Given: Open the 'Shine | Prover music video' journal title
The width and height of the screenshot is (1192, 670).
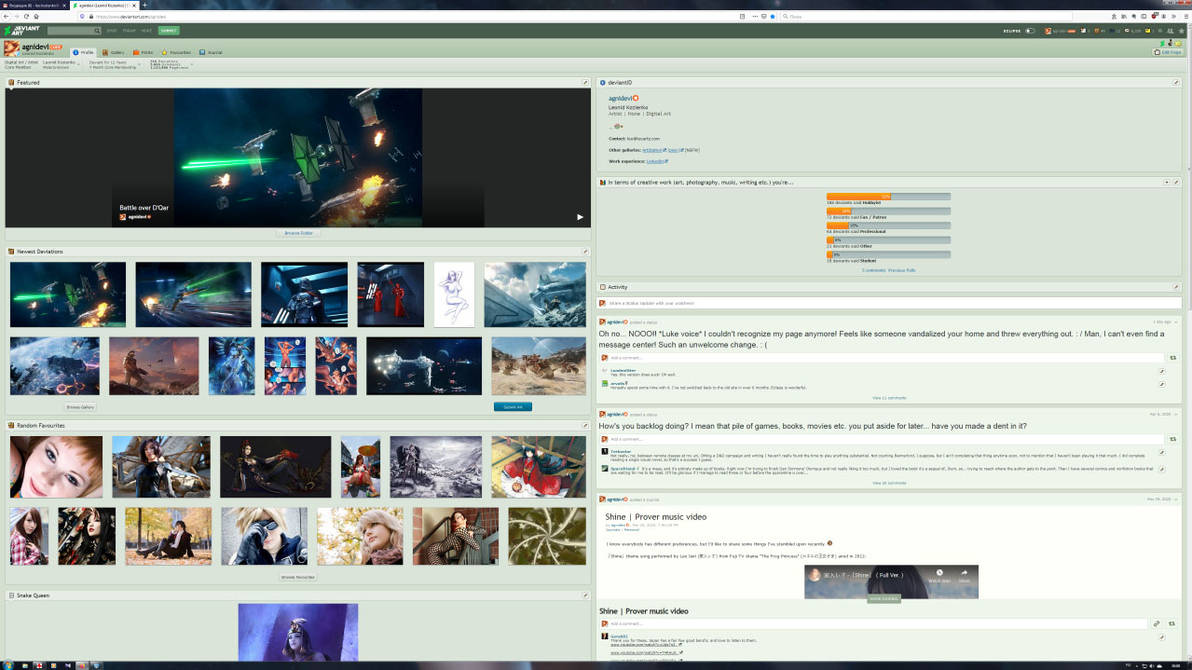Looking at the screenshot, I should coord(656,517).
